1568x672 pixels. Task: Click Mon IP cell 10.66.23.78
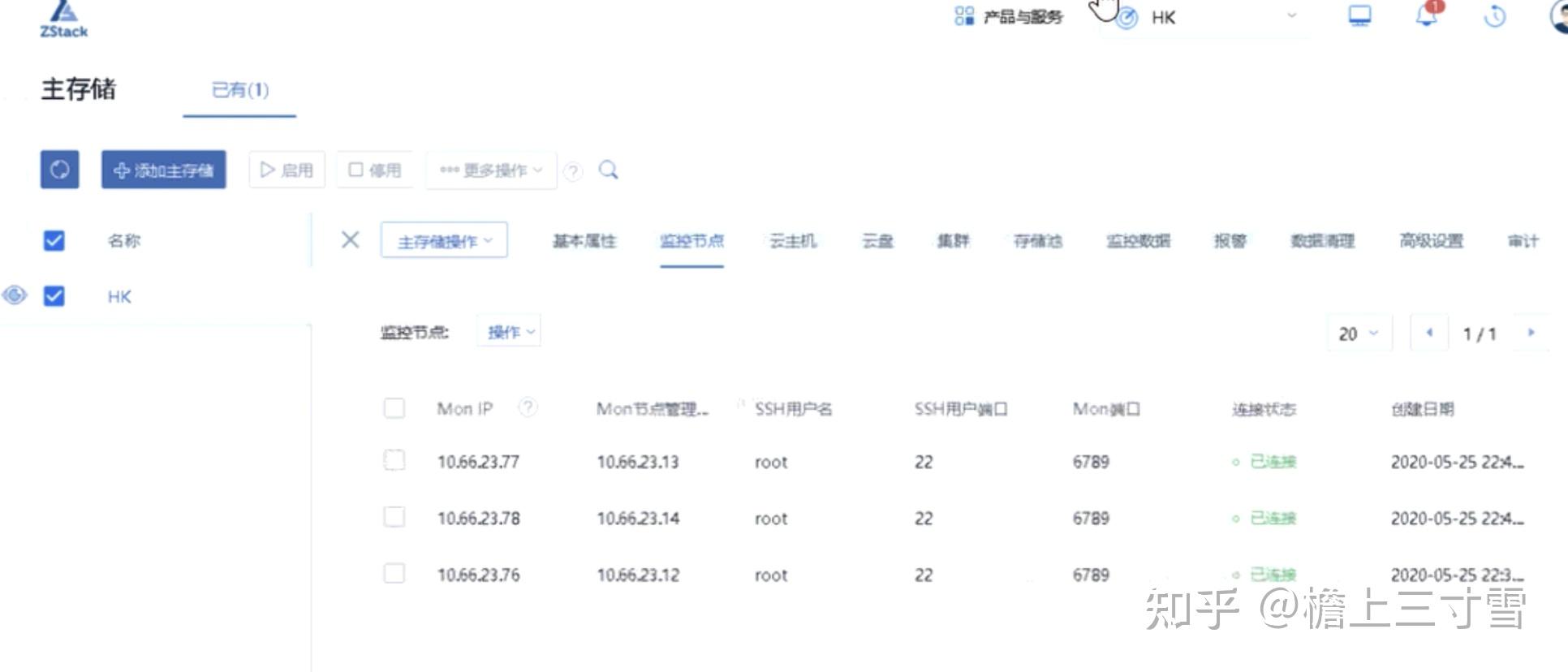[x=478, y=519]
